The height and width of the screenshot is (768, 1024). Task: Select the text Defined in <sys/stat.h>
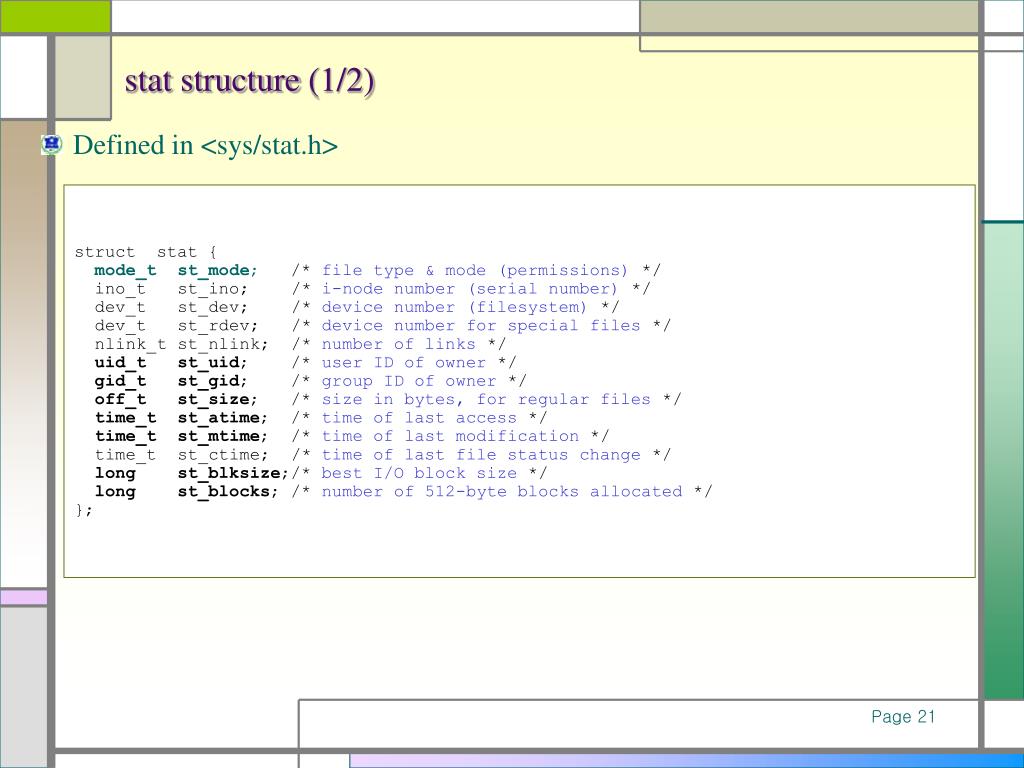[206, 145]
